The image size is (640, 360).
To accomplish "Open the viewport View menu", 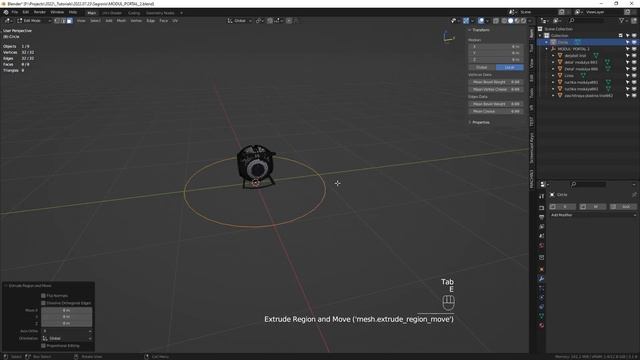I will coord(81,20).
